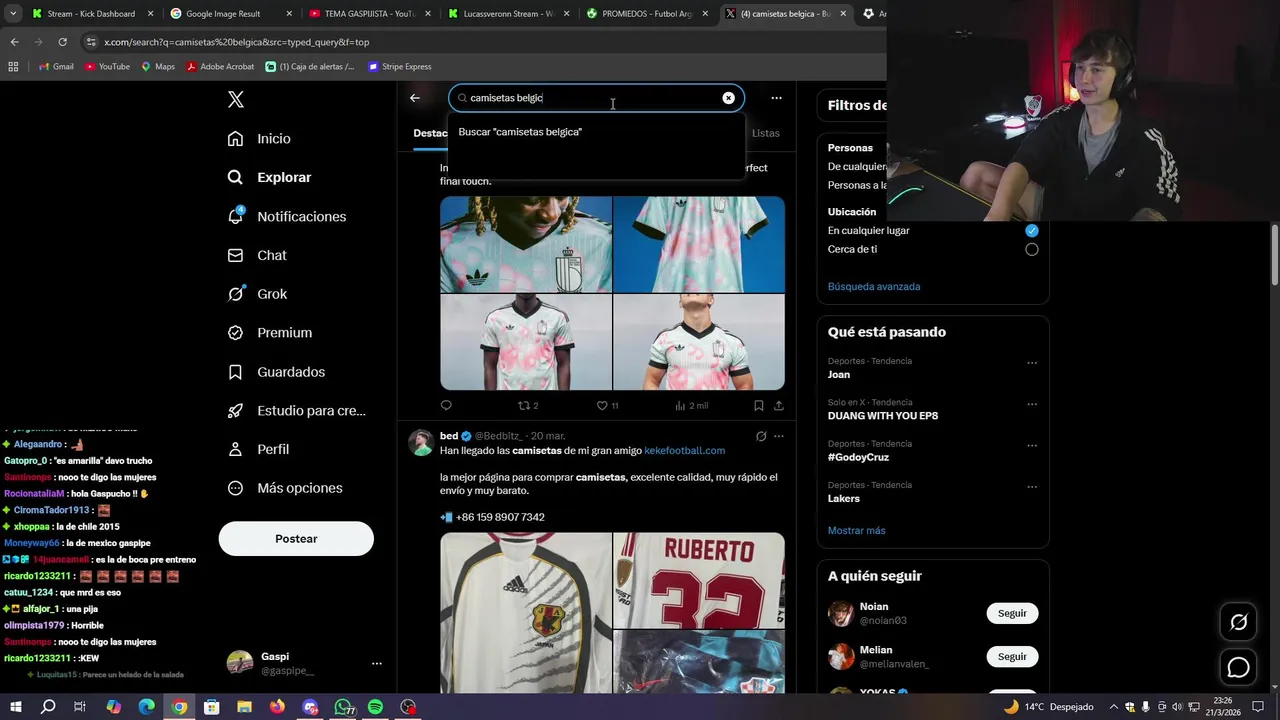
Task: Open WhatsApp from the taskbar
Action: (343, 707)
